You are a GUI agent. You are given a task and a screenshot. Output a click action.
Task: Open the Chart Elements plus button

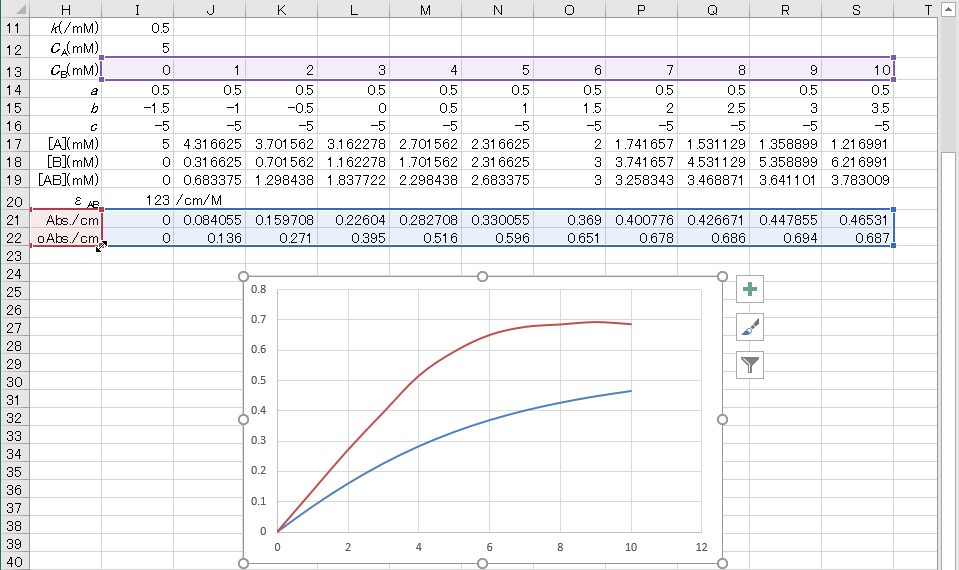[x=750, y=290]
